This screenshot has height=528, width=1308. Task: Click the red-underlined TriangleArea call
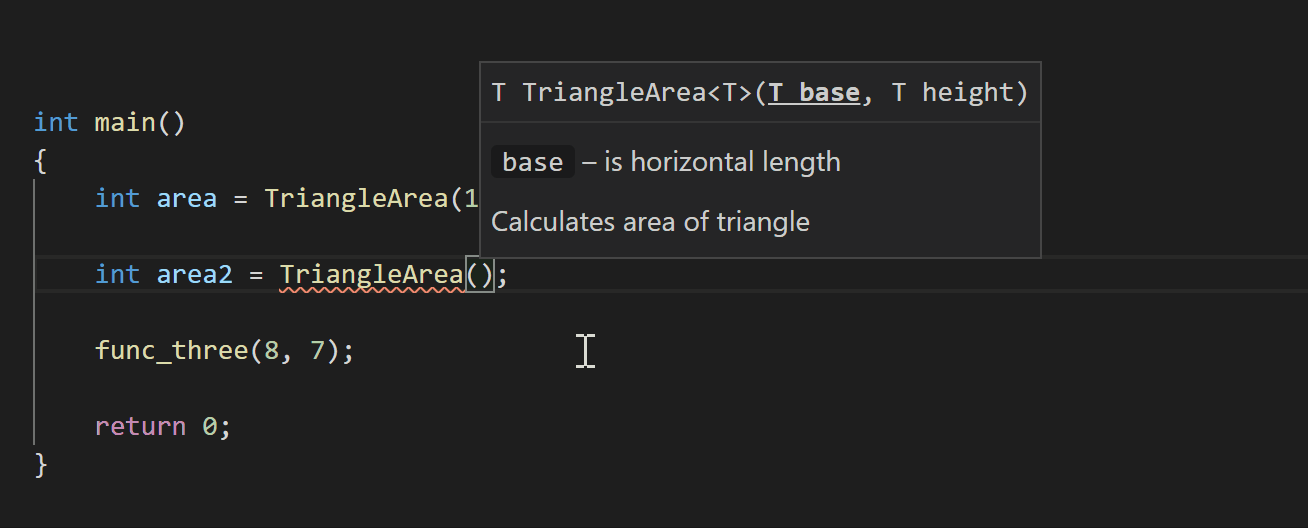pyautogui.click(x=371, y=275)
